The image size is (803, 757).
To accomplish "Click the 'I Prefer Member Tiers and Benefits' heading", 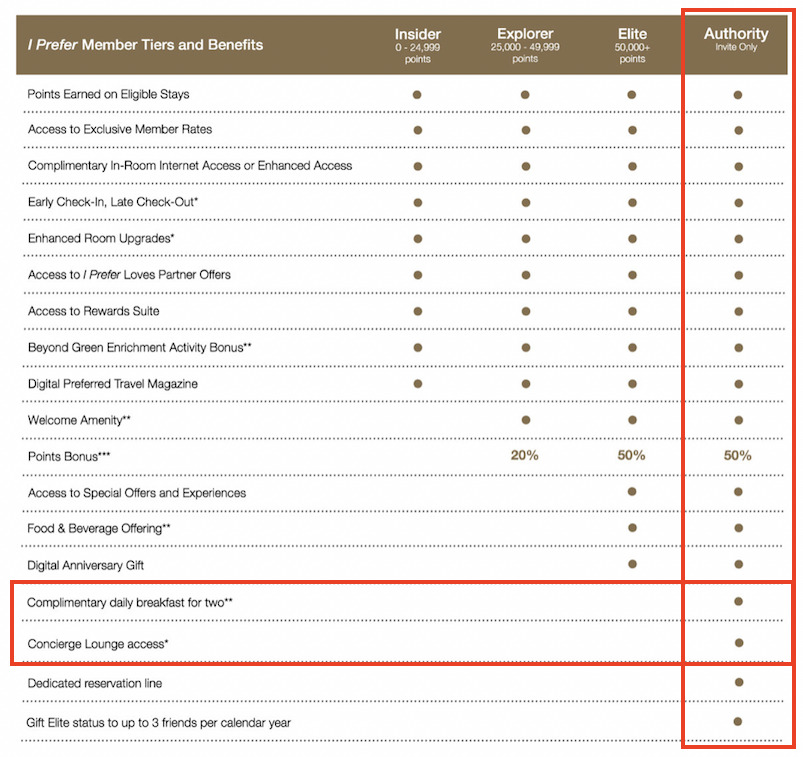I will click(145, 45).
